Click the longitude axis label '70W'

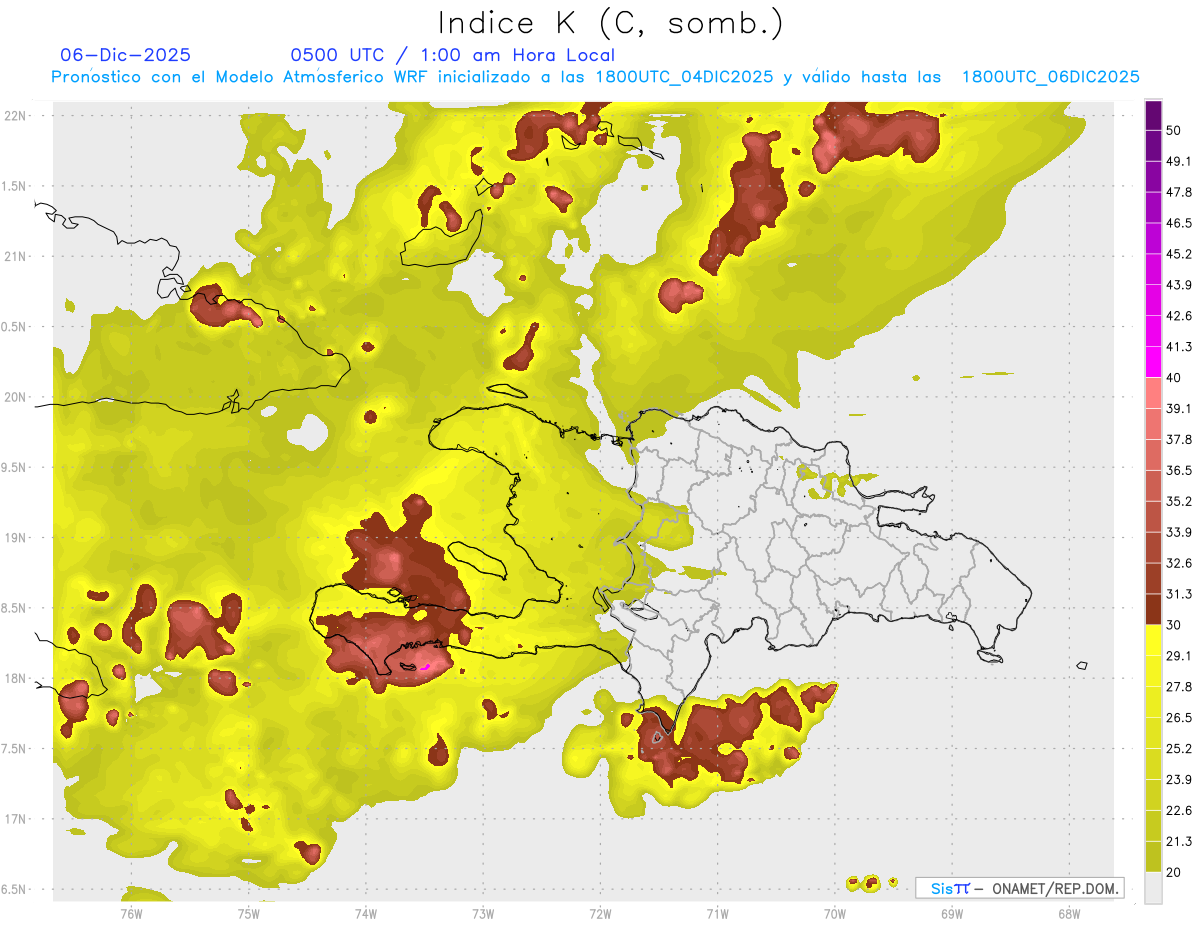[835, 913]
